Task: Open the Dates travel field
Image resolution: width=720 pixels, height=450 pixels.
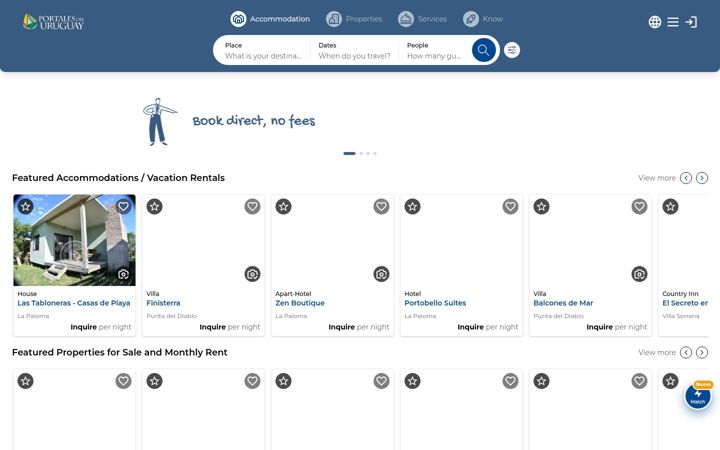Action: [354, 51]
